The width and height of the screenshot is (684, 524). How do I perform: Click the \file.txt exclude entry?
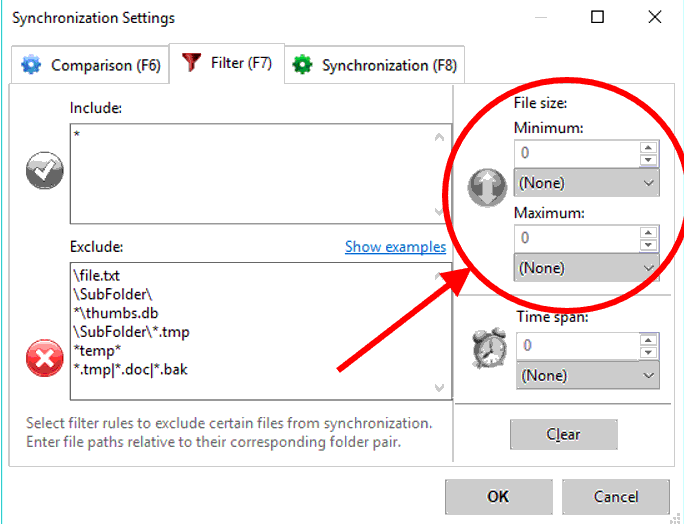click(96, 276)
